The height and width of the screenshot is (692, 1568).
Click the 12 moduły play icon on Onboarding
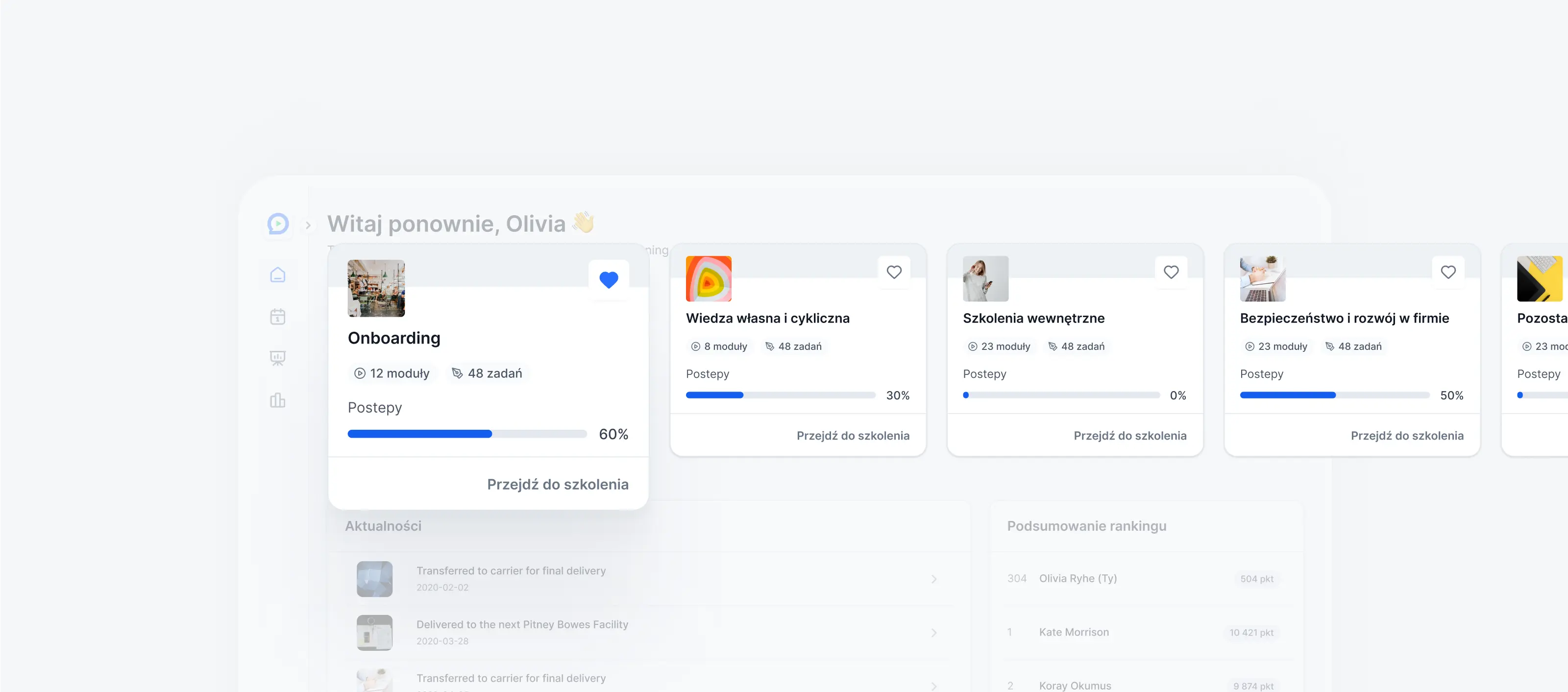pos(360,373)
